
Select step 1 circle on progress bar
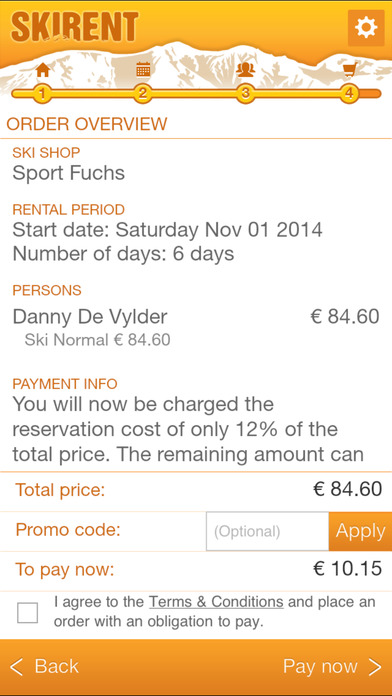(42, 94)
